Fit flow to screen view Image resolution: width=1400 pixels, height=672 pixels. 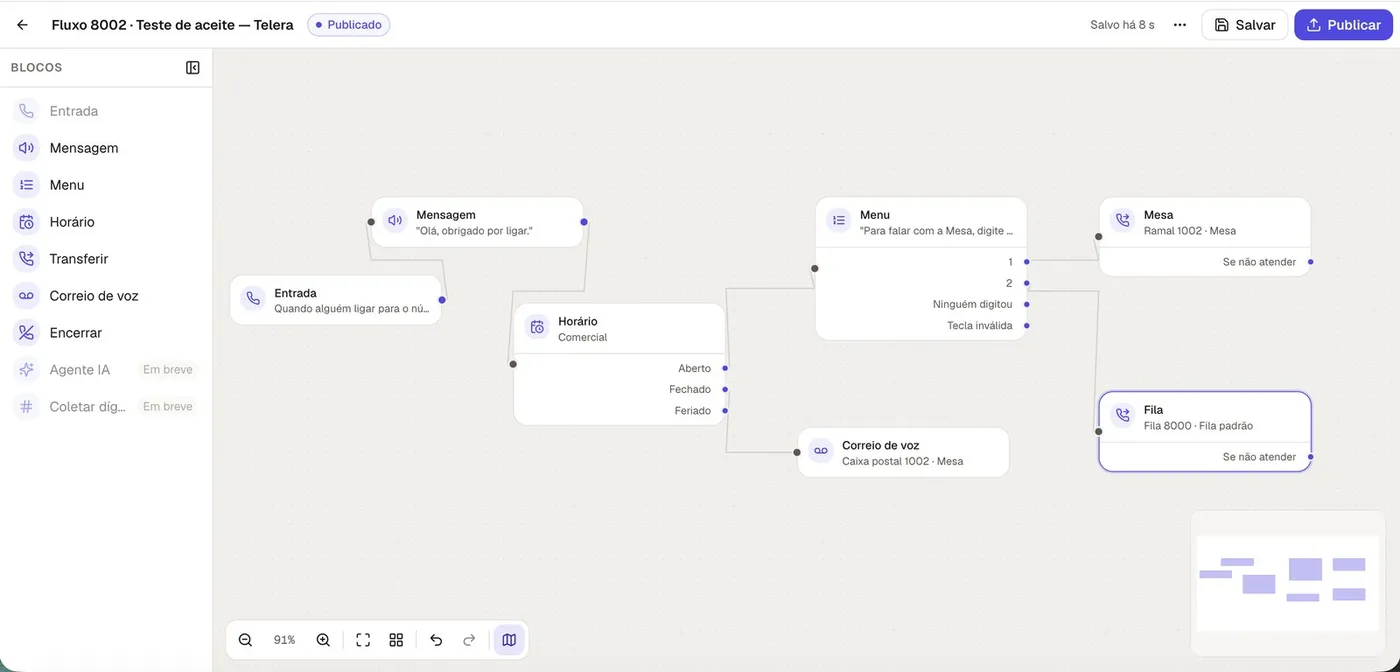click(363, 640)
